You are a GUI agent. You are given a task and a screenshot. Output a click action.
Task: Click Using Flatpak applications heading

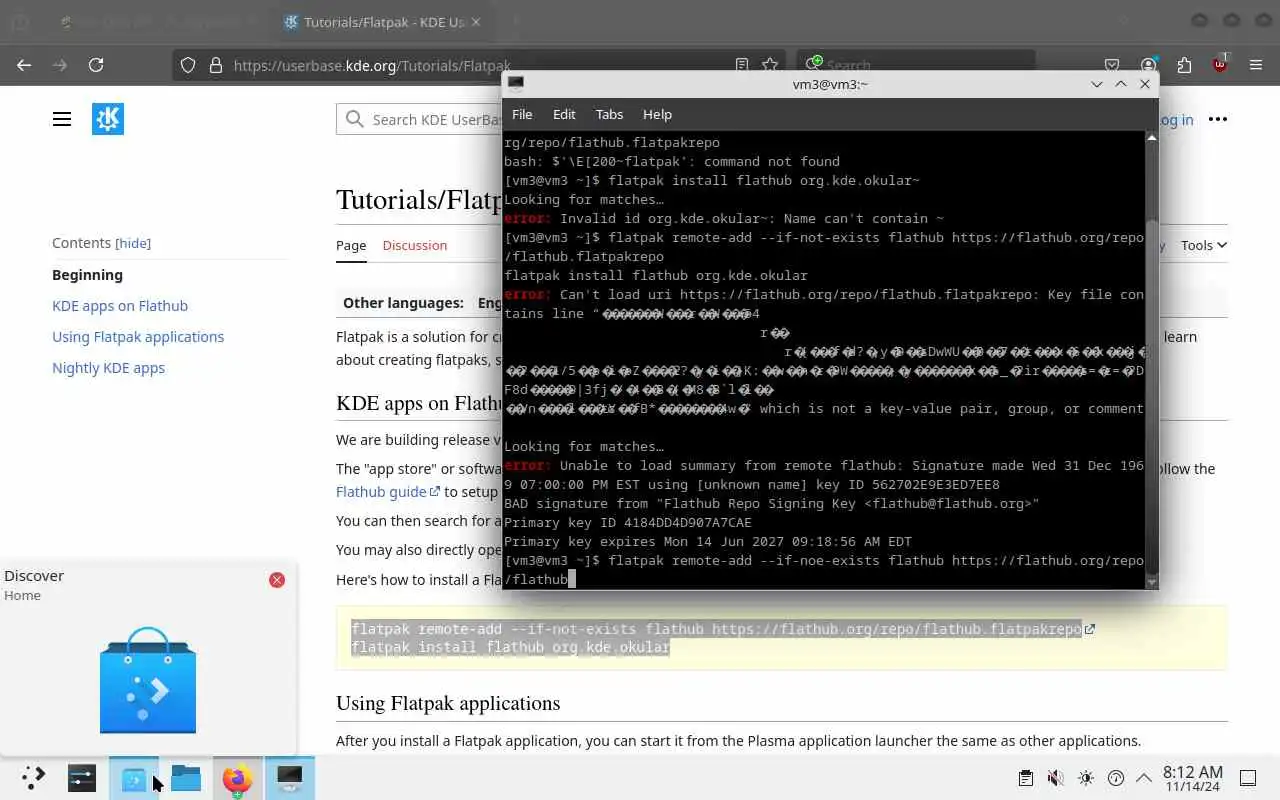(448, 703)
